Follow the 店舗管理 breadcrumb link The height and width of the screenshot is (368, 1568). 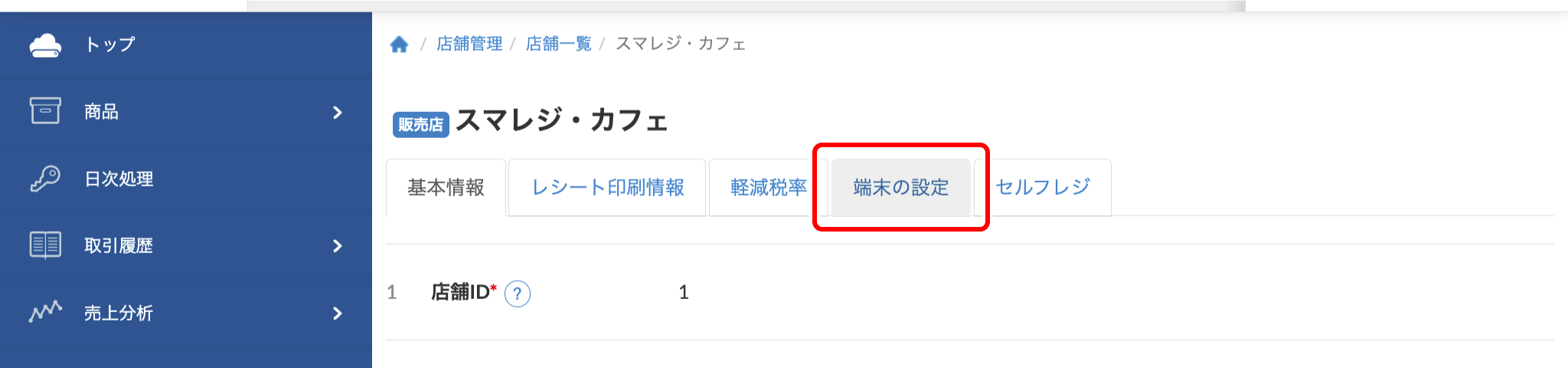pos(469,44)
